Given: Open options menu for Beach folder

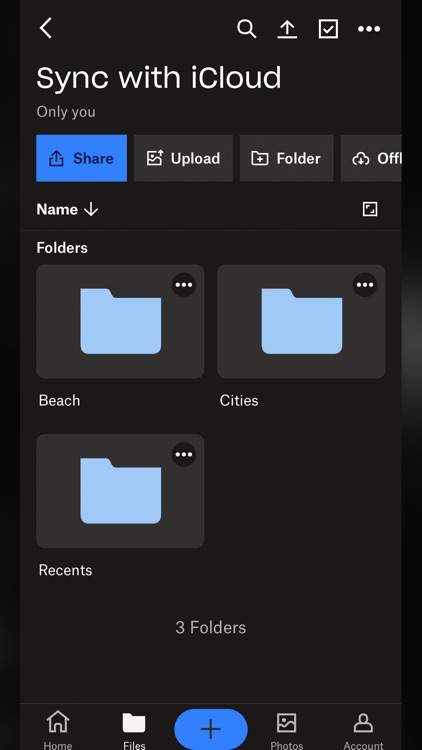Looking at the screenshot, I should coord(184,285).
